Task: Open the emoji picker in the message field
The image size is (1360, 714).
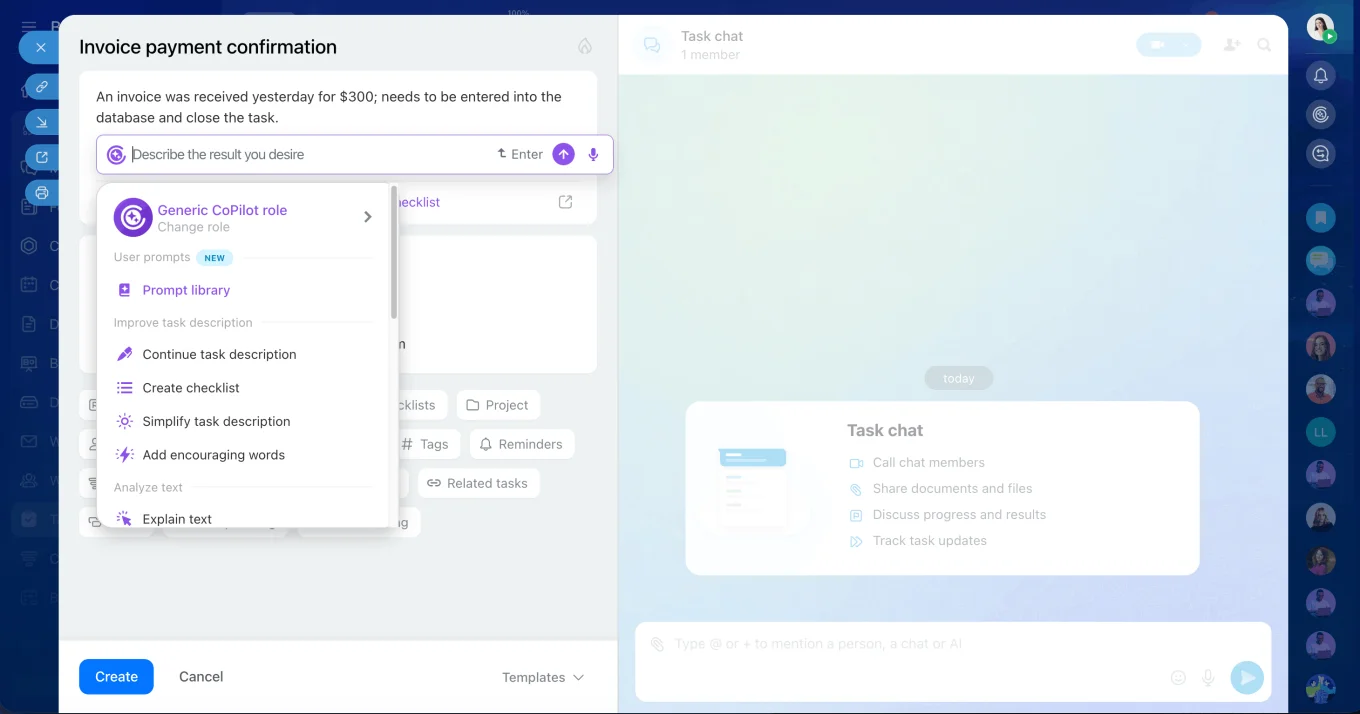Action: tap(1178, 677)
